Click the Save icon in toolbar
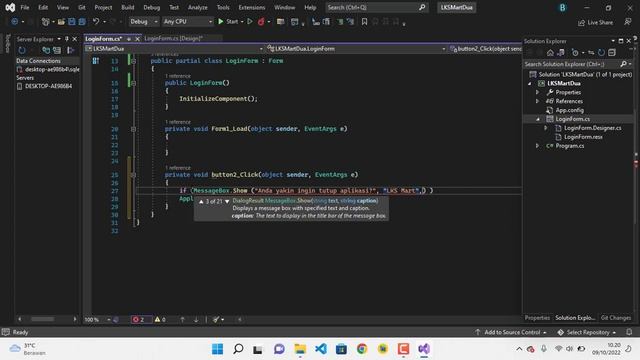Image resolution: width=640 pixels, height=360 pixels. point(72,22)
